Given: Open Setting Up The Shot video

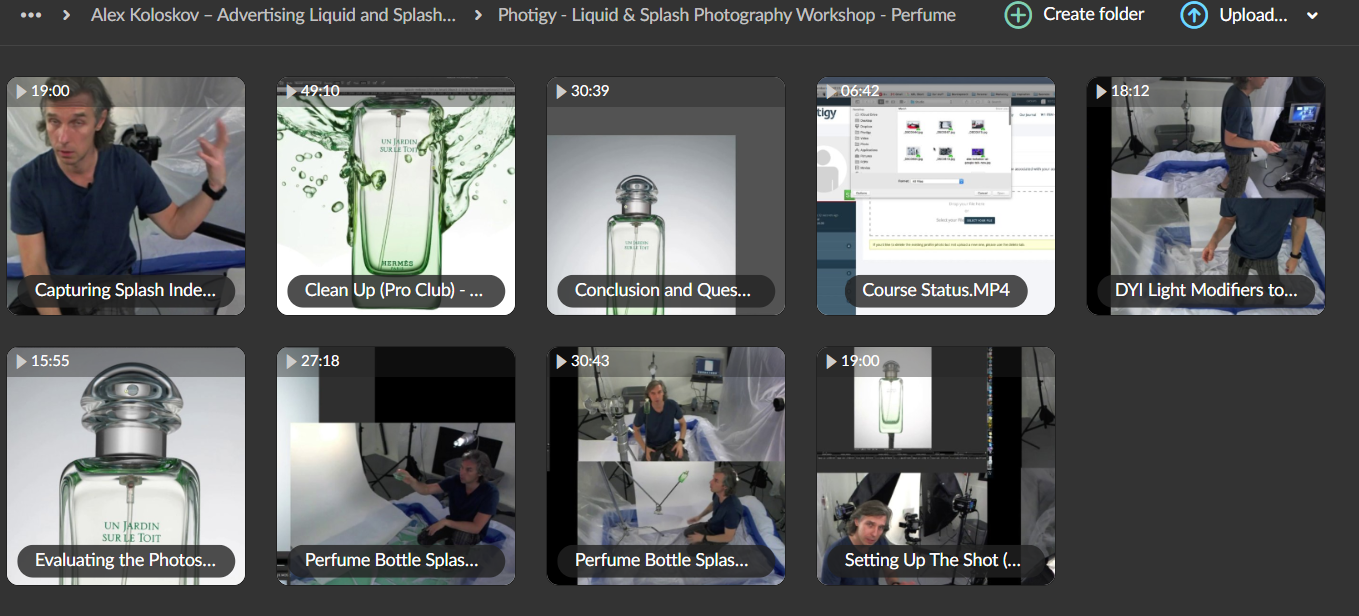Looking at the screenshot, I should (x=935, y=465).
